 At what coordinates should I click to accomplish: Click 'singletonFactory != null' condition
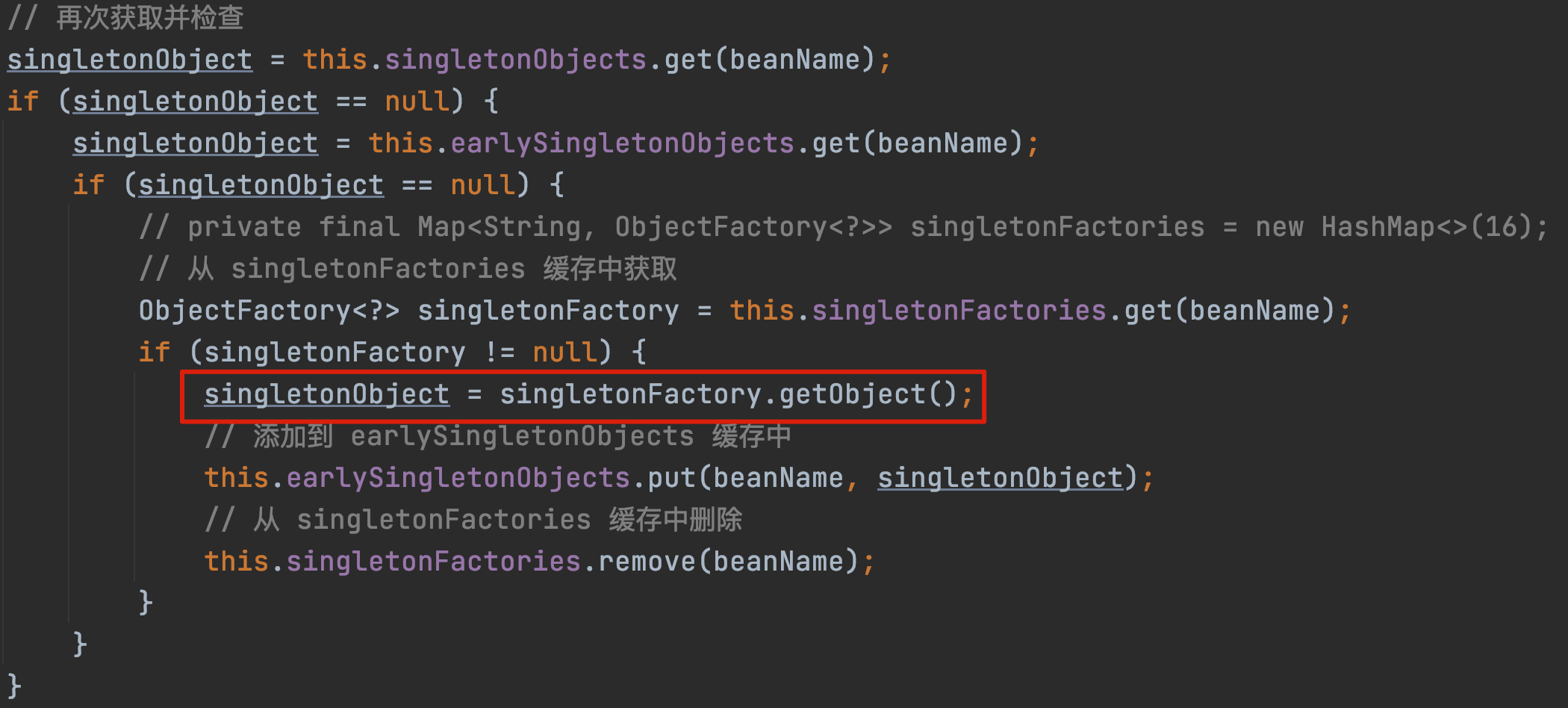point(400,353)
